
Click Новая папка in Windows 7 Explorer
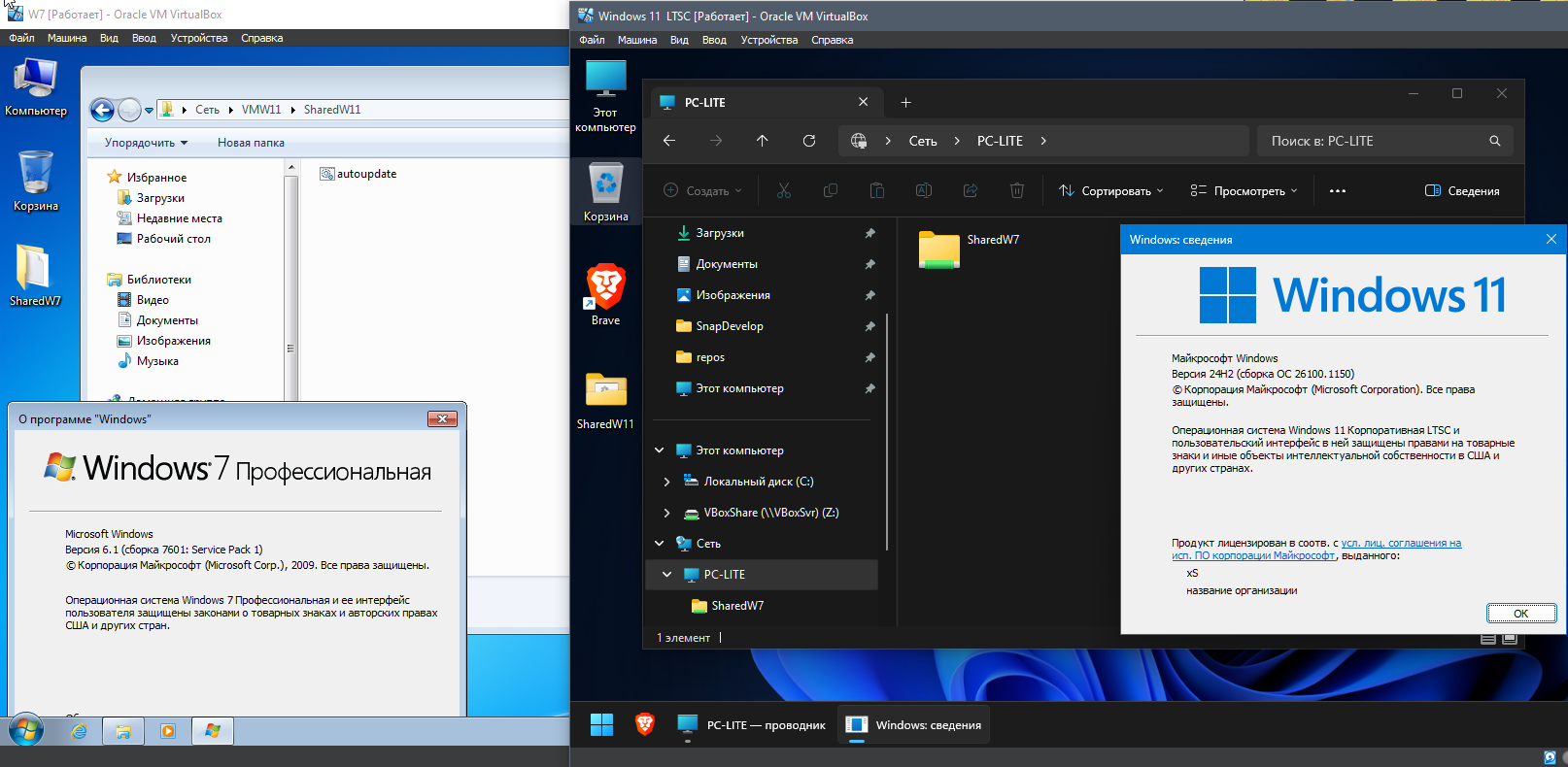point(251,143)
